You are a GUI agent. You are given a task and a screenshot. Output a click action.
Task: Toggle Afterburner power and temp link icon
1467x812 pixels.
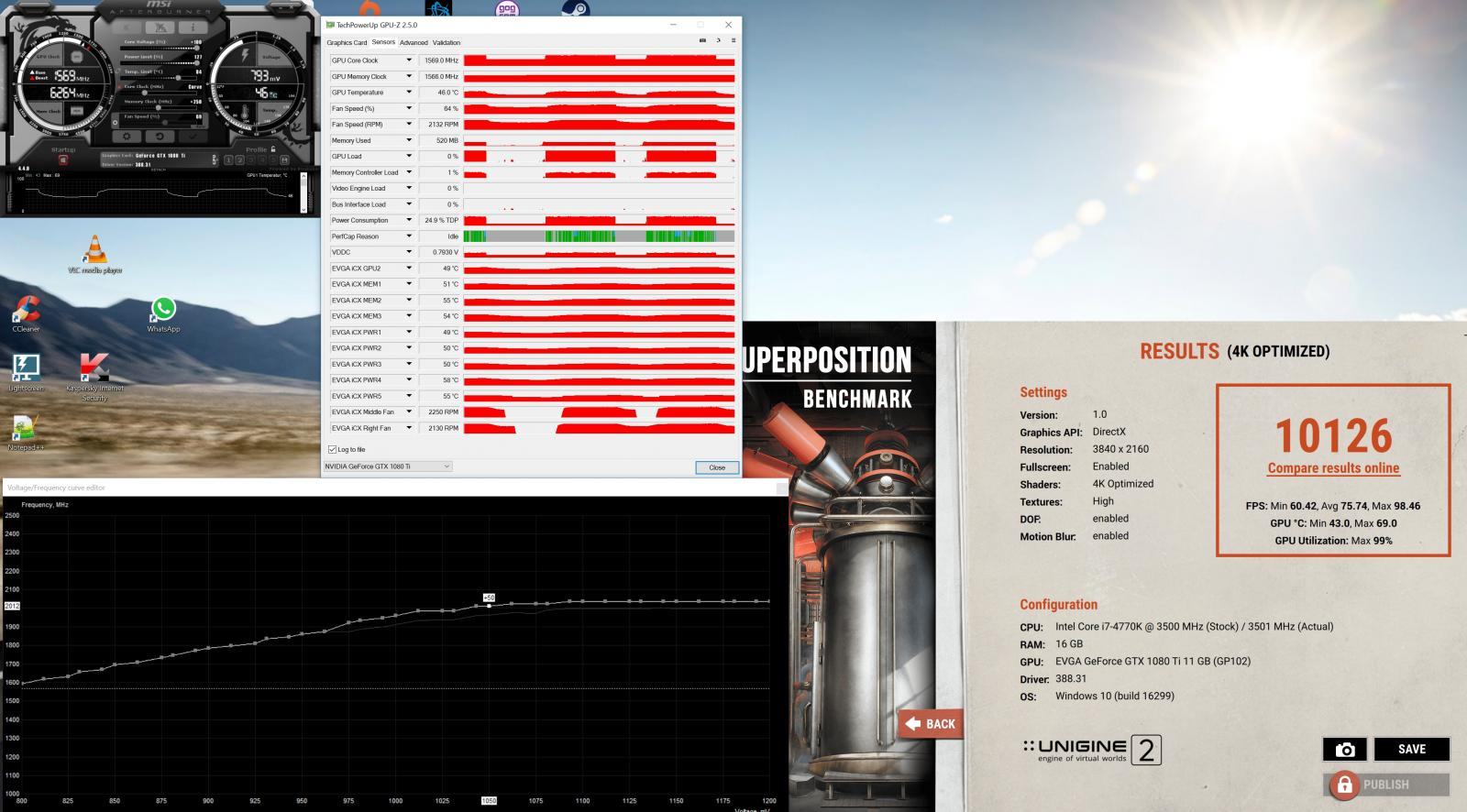click(x=118, y=71)
